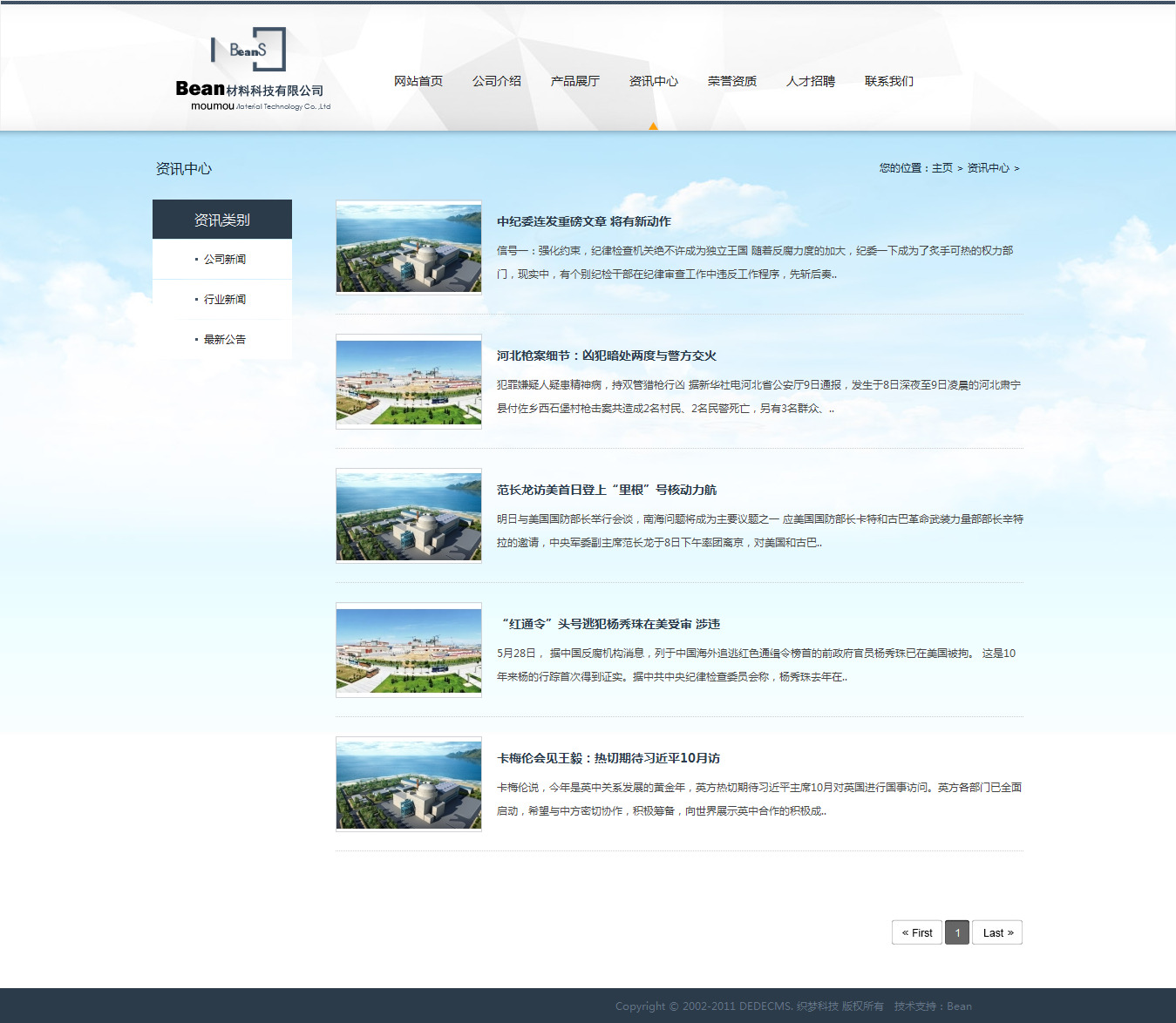
Task: Go to 公司介绍 in top navigation
Action: click(497, 81)
